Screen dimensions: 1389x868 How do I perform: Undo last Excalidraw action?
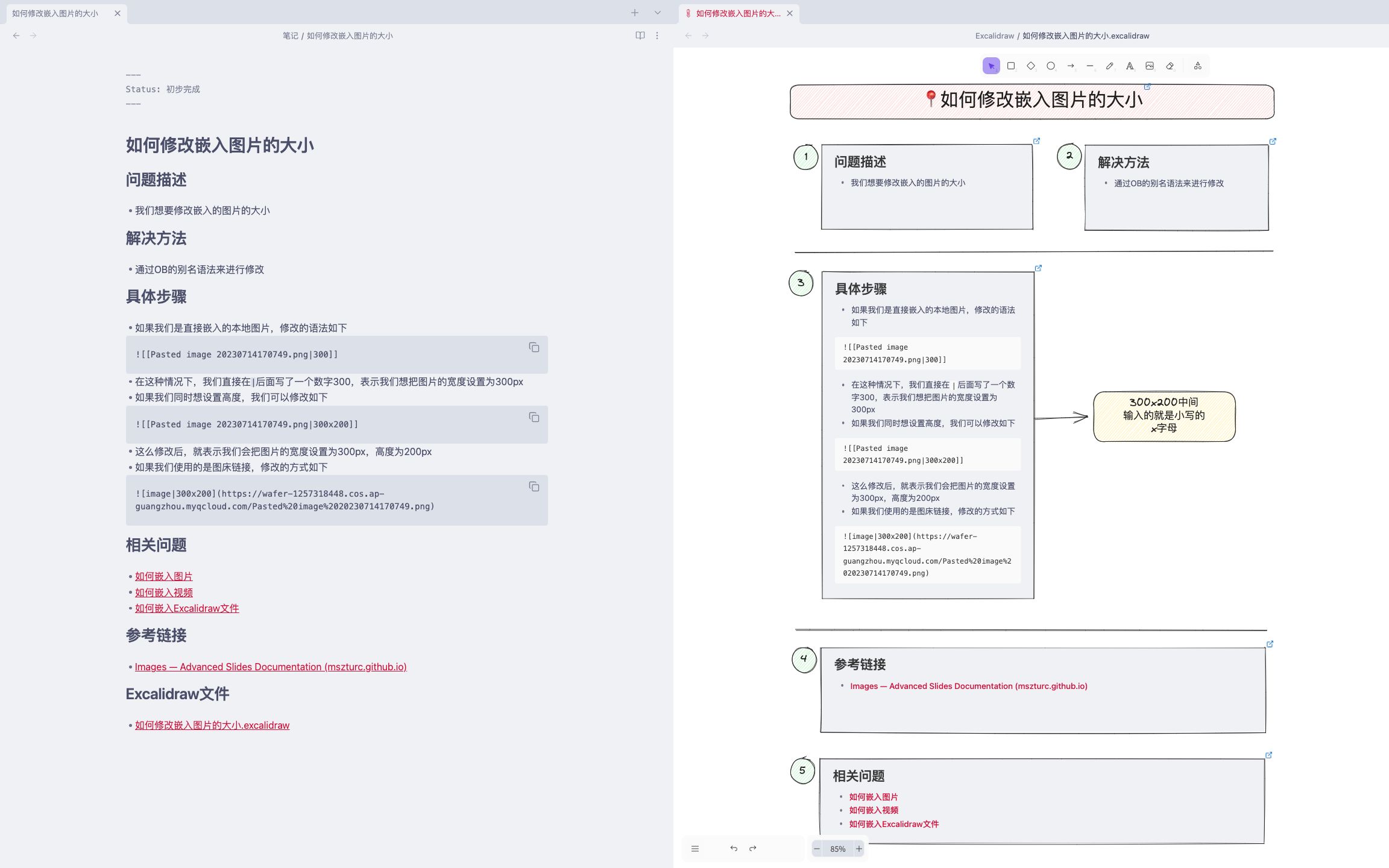click(734, 849)
